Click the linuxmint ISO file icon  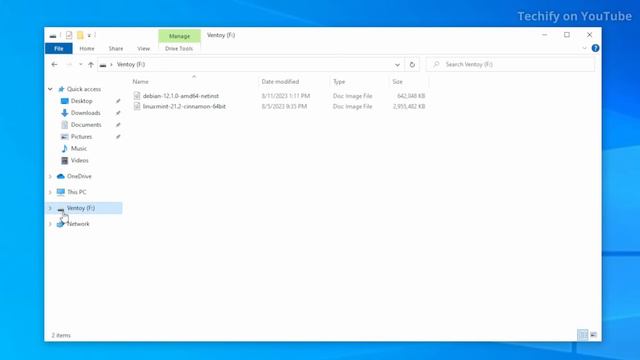point(137,107)
